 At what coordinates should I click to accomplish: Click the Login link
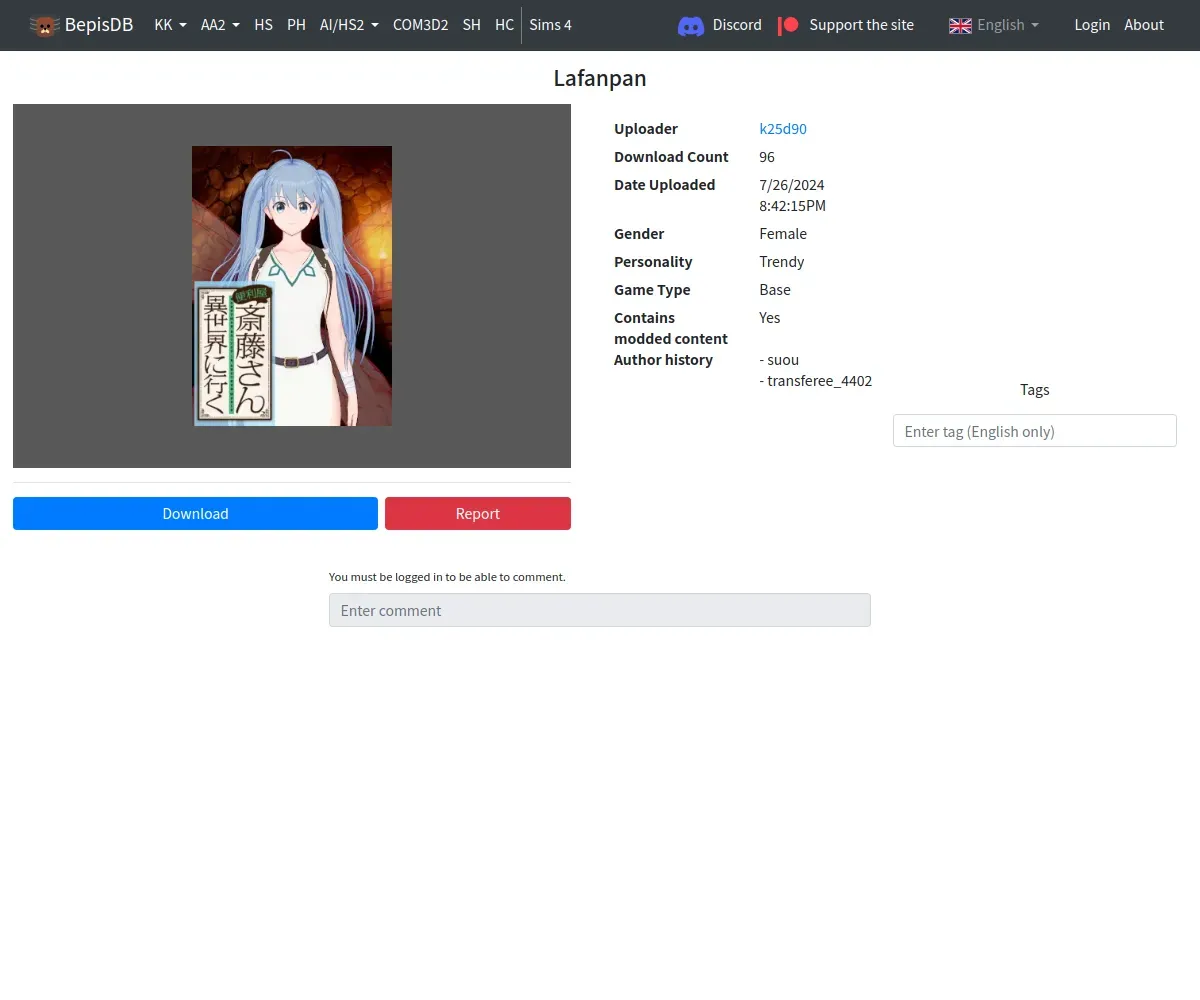coord(1092,25)
